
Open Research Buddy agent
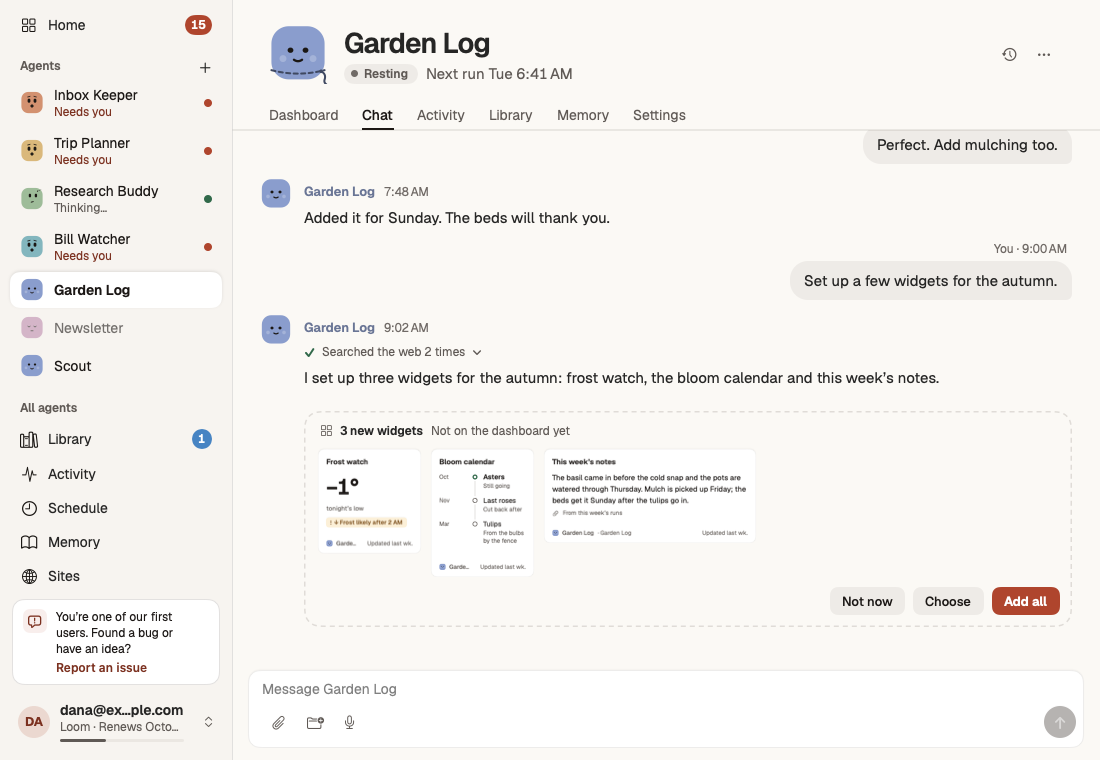point(116,199)
